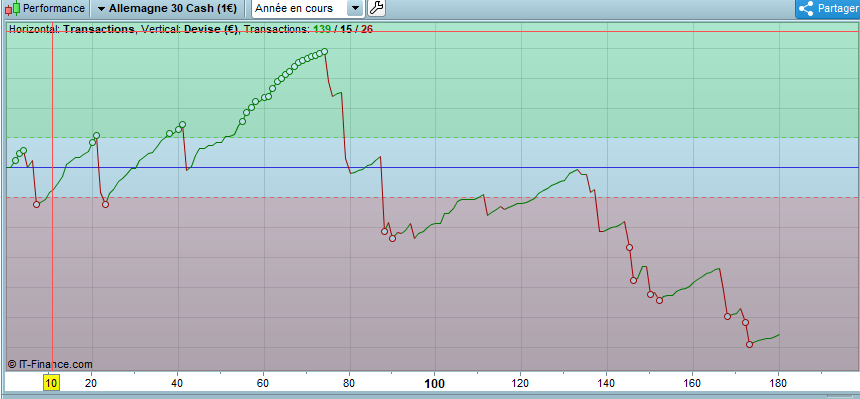The height and width of the screenshot is (399, 860).
Task: Click the 160 transactions axis label
Action: point(692,383)
